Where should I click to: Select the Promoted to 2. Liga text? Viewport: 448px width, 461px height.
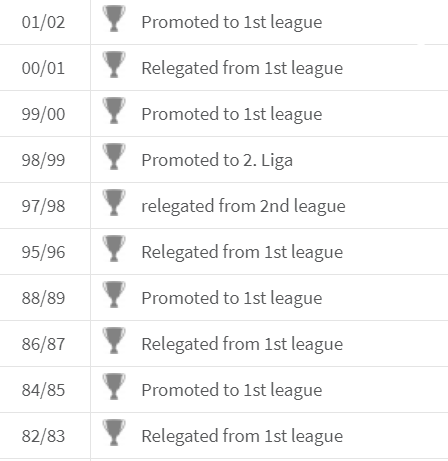pos(217,160)
